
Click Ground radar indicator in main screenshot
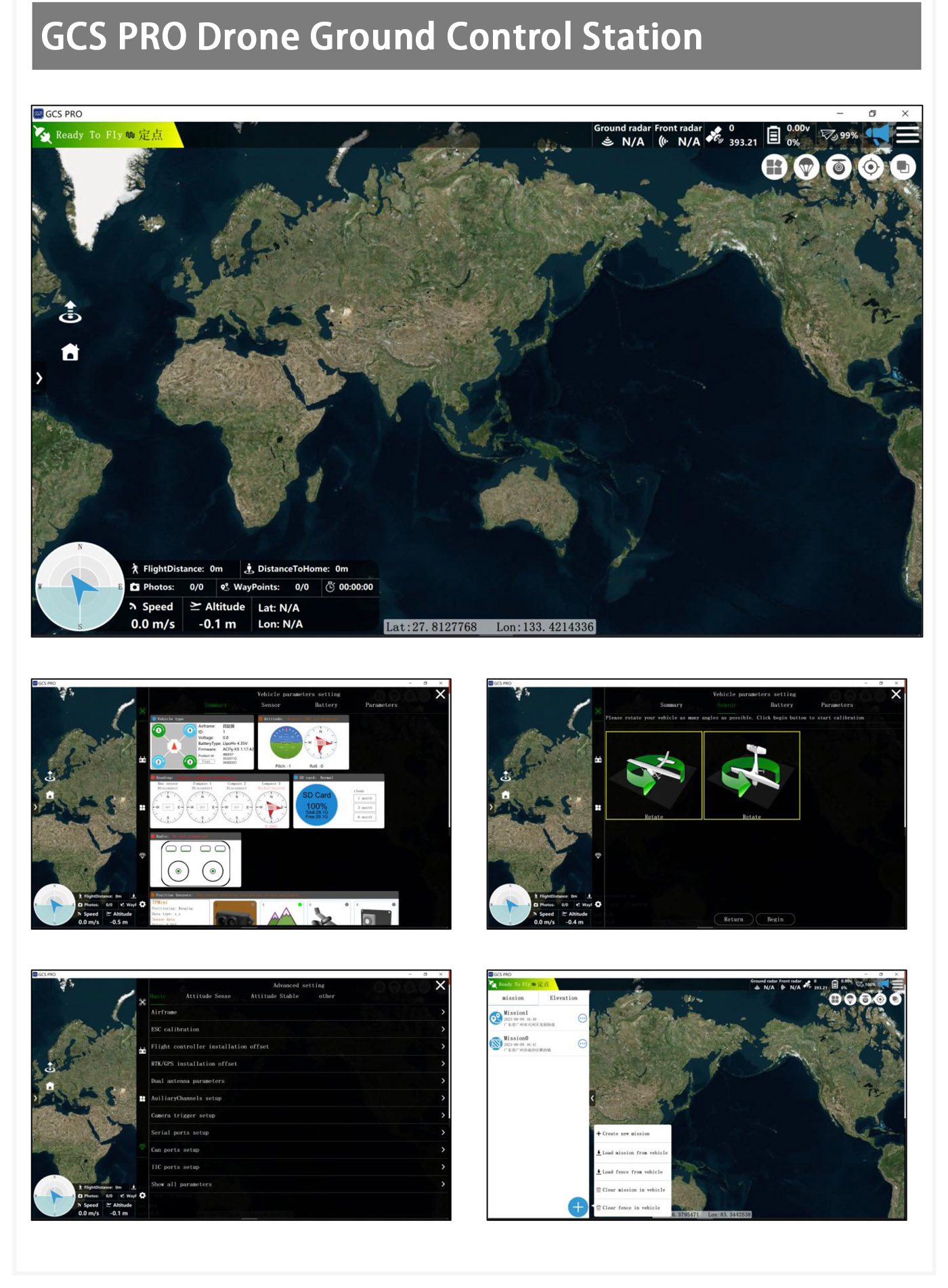[622, 135]
